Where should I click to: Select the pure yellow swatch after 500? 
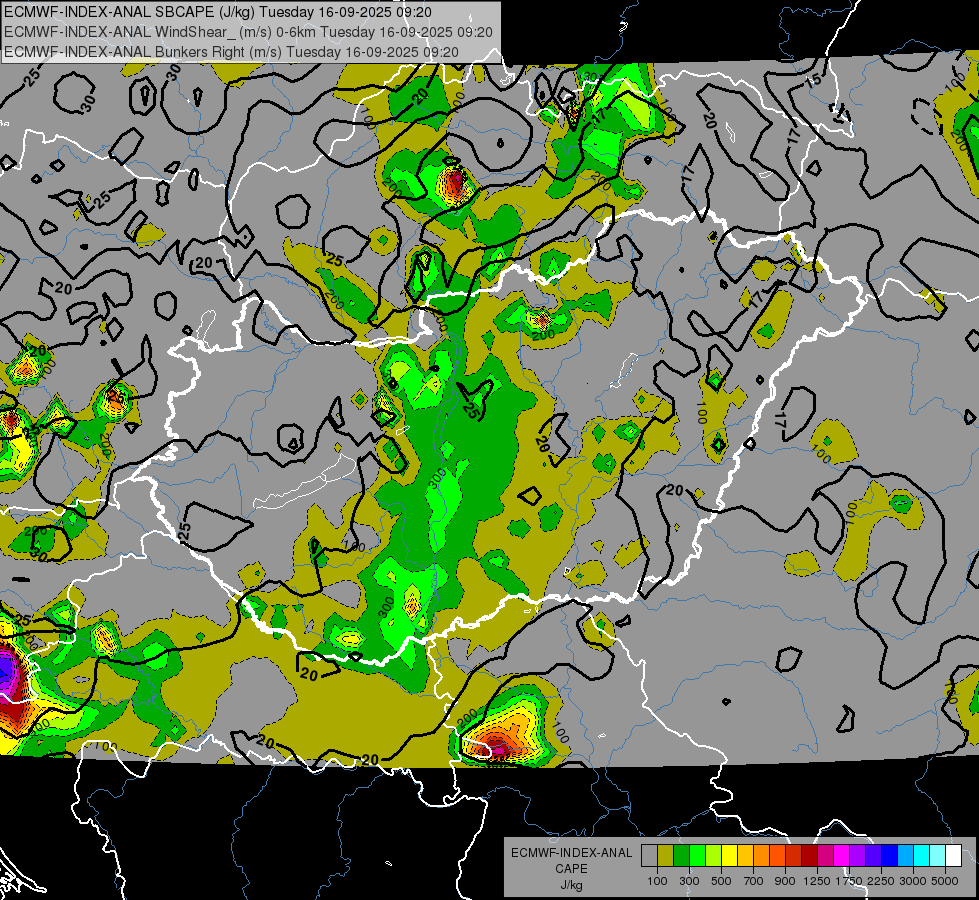coord(729,856)
